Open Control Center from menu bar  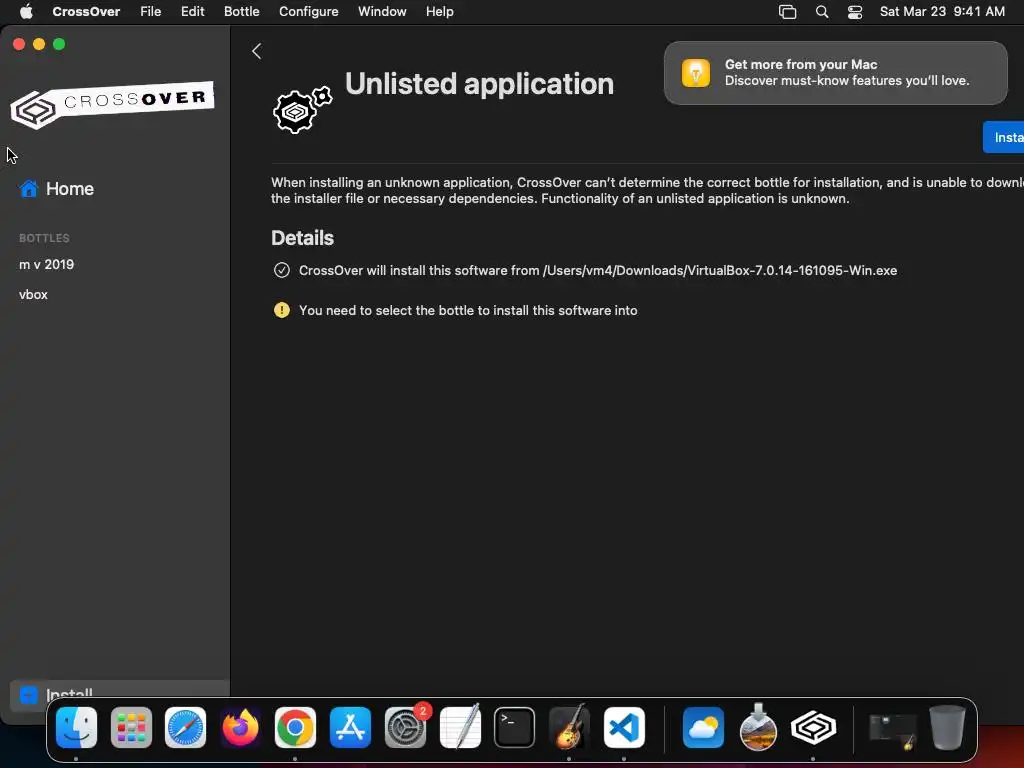[855, 12]
